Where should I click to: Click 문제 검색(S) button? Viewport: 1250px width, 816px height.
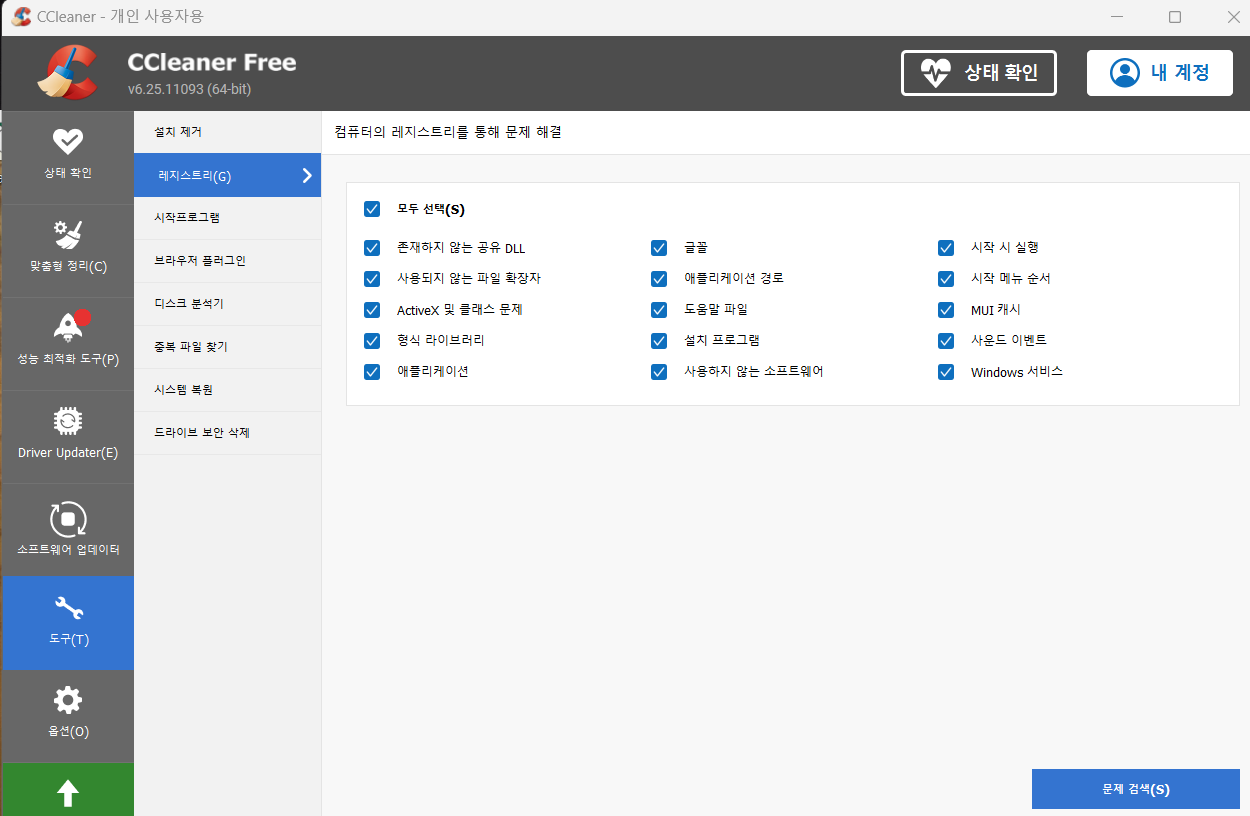1135,789
